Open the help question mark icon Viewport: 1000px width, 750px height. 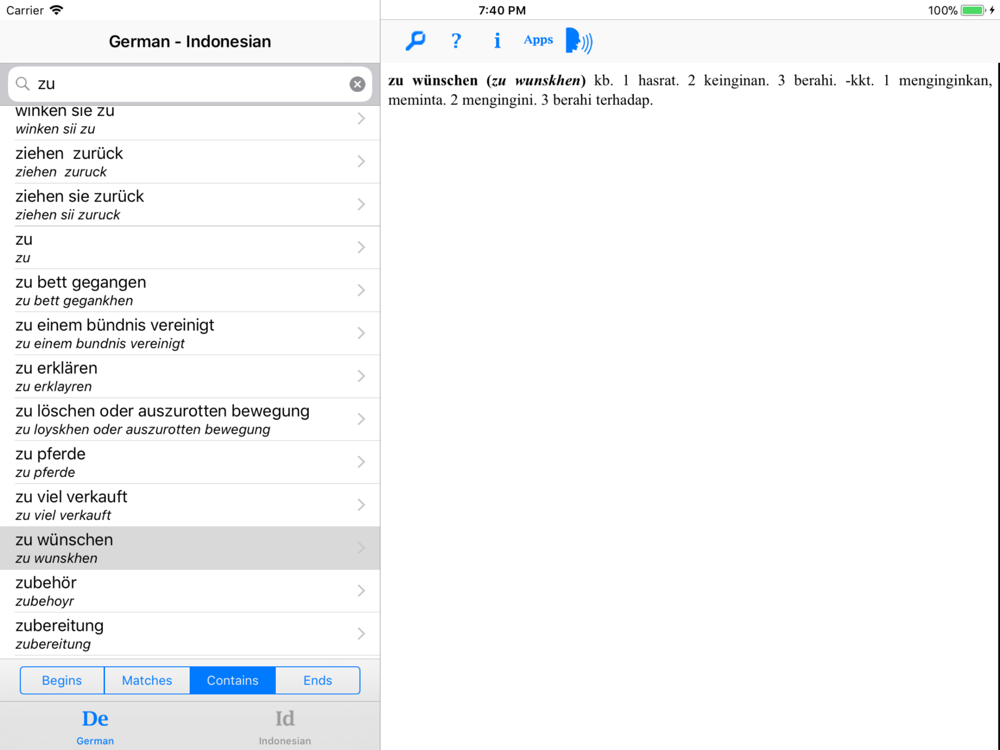click(x=455, y=41)
